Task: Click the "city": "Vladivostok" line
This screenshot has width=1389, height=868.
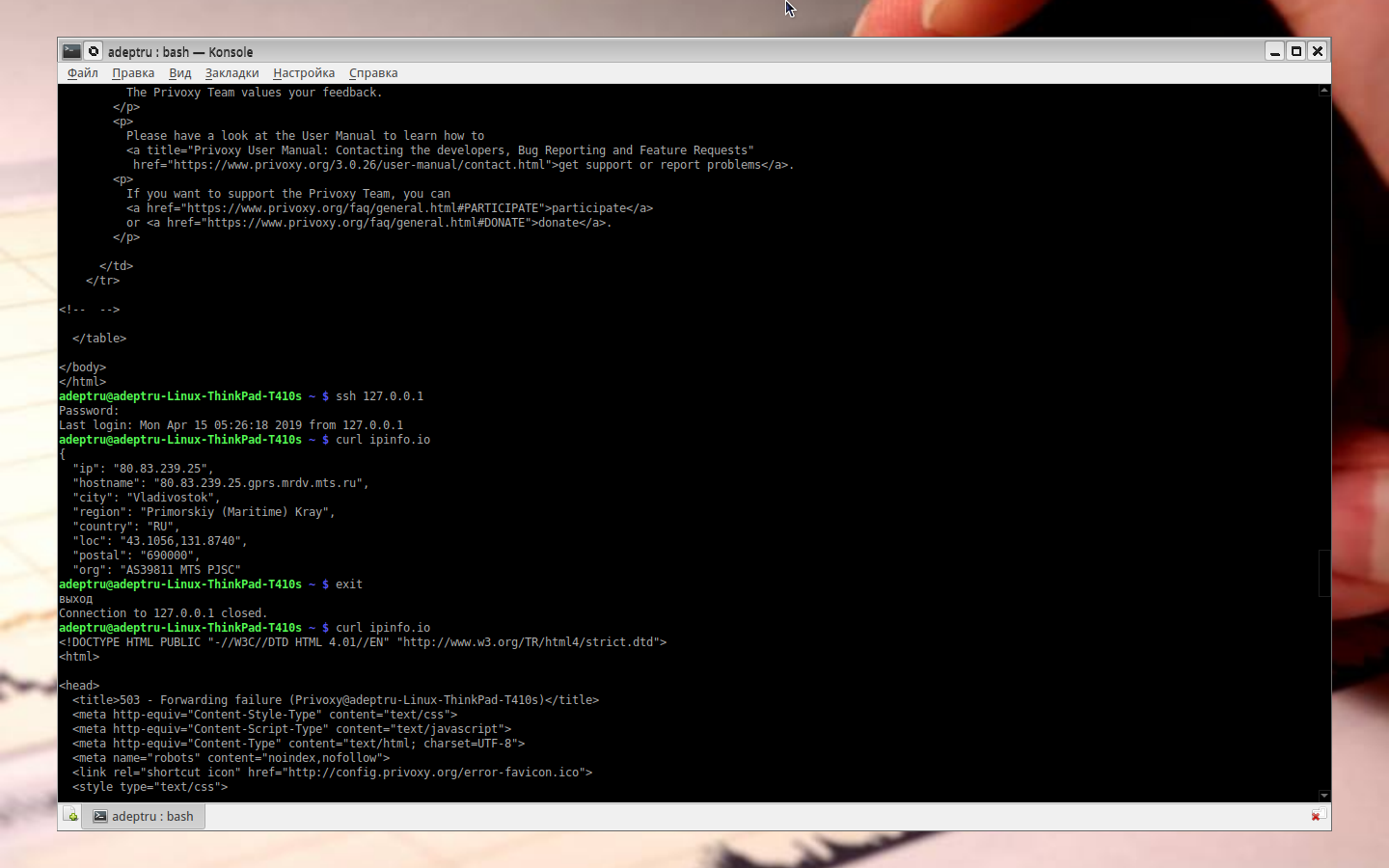Action: point(147,498)
